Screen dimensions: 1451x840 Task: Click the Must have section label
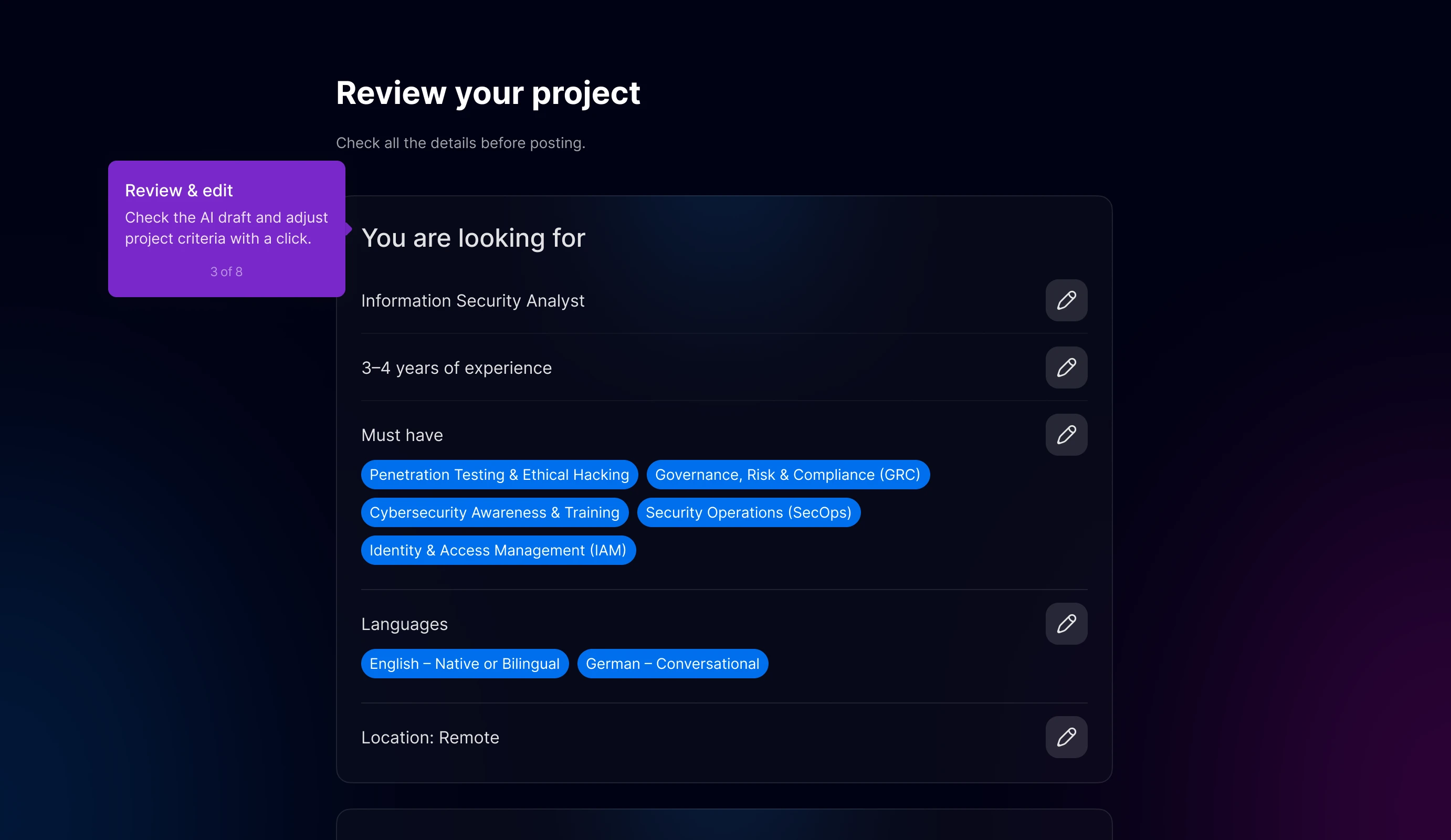click(402, 435)
